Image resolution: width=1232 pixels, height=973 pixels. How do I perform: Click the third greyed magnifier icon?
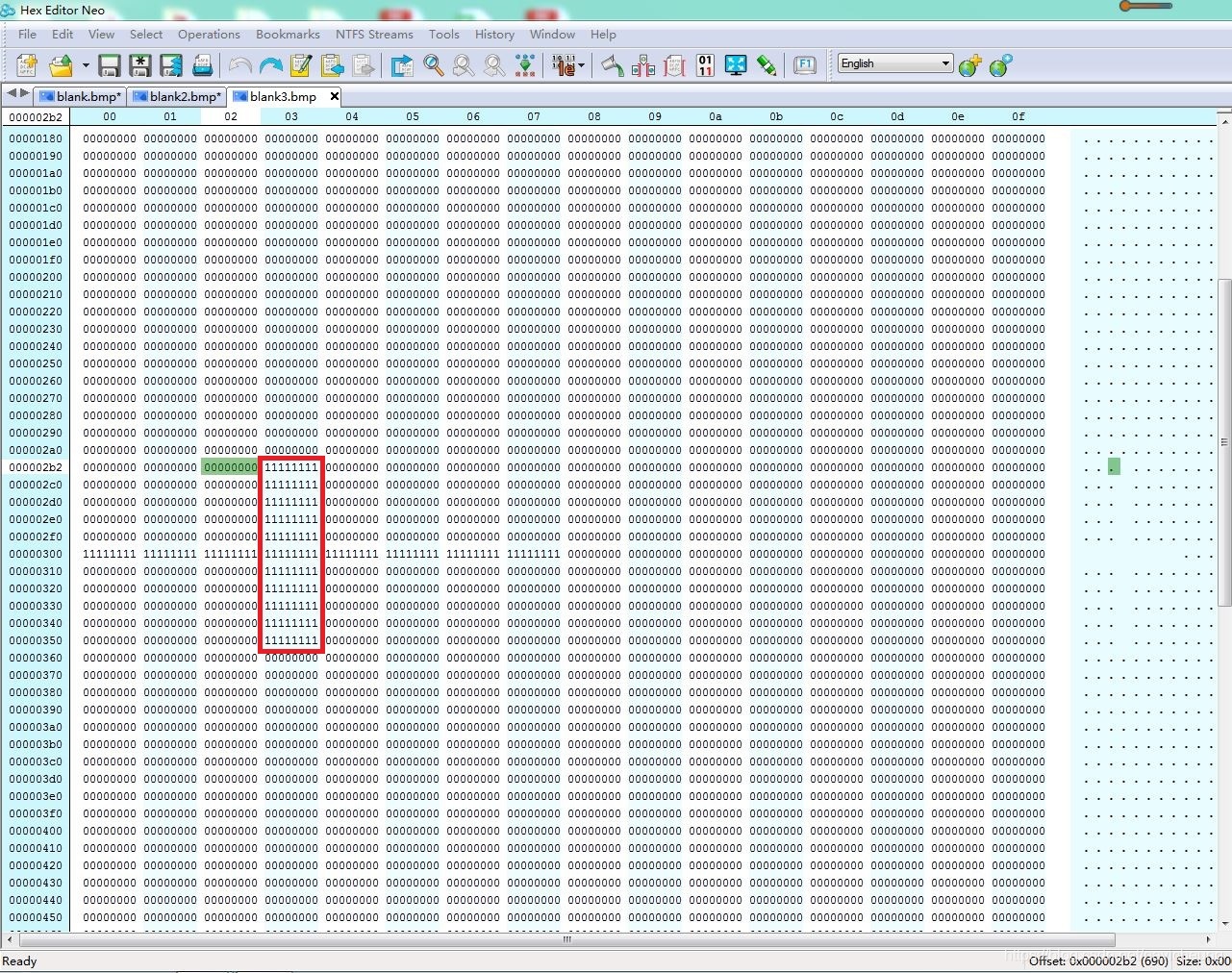point(494,65)
